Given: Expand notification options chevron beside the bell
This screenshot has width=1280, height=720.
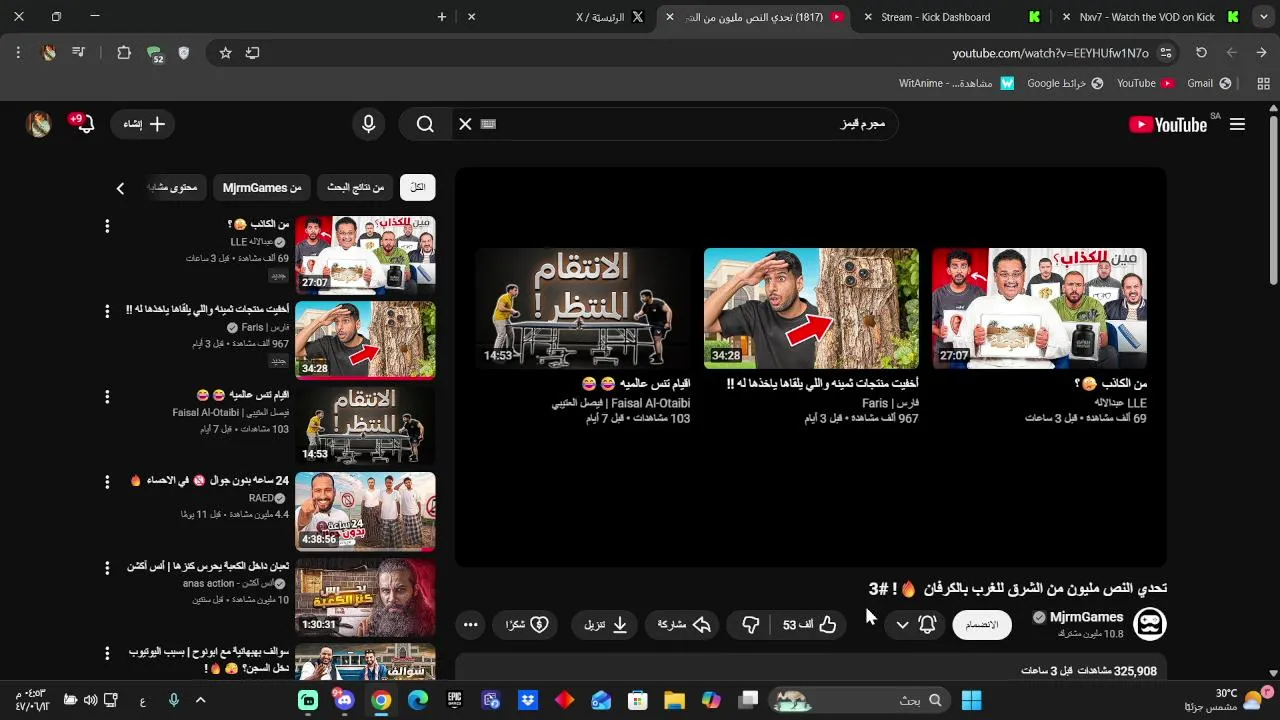Looking at the screenshot, I should [902, 625].
